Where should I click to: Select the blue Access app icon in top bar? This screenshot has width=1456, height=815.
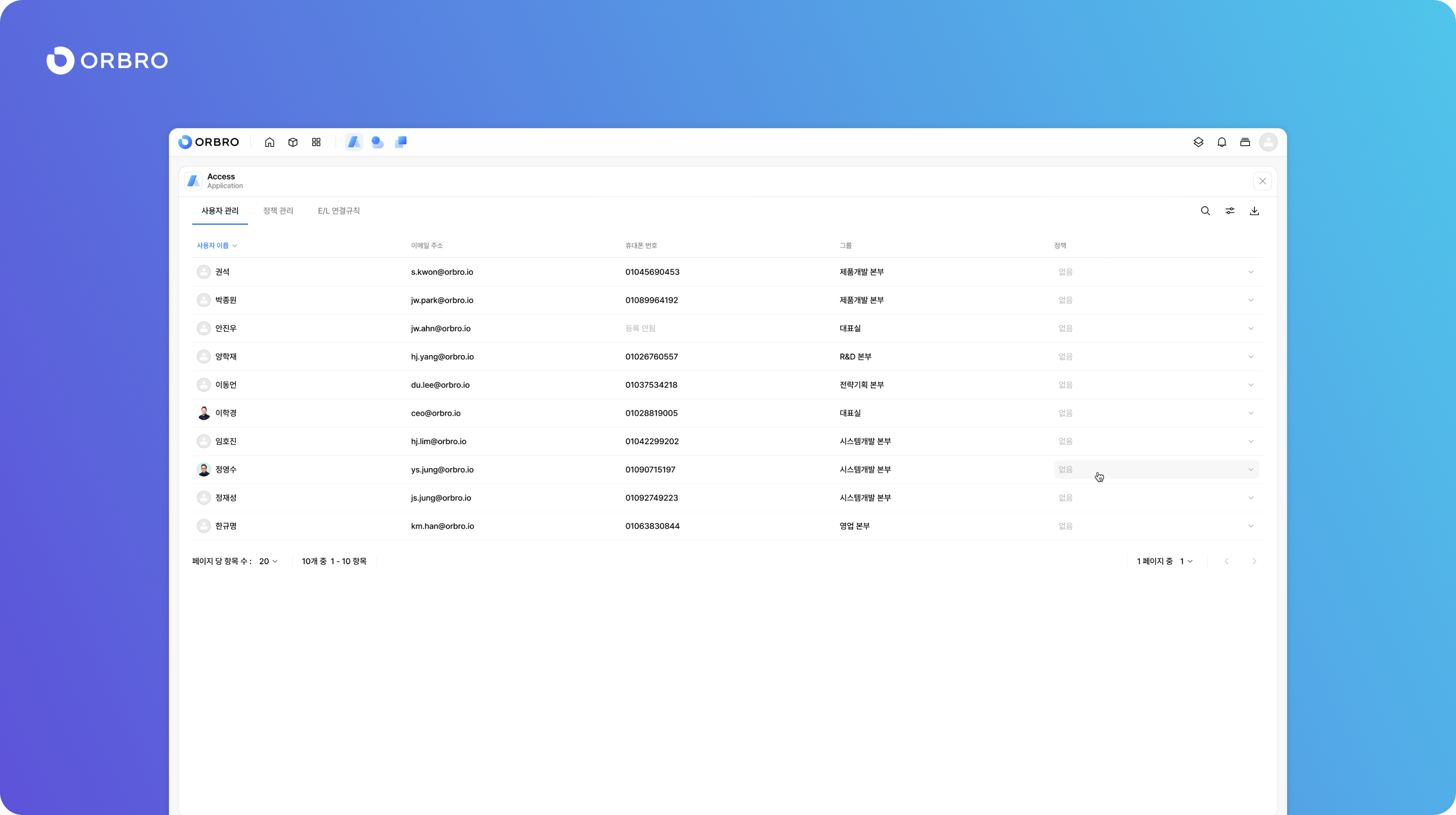pyautogui.click(x=354, y=142)
